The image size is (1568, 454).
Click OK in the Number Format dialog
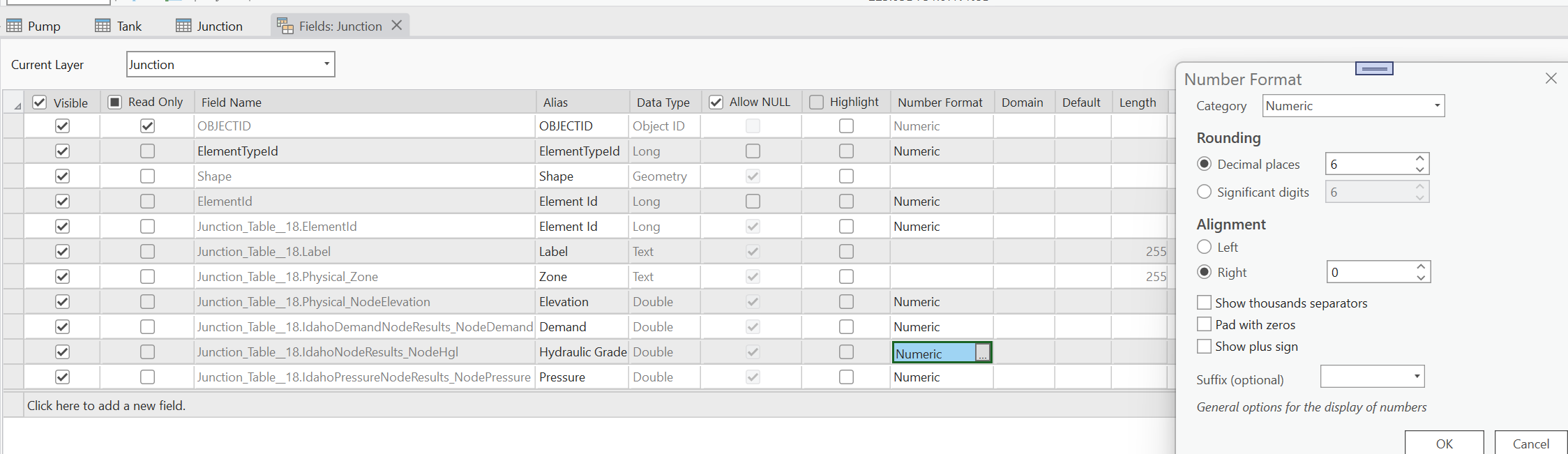tap(1444, 444)
